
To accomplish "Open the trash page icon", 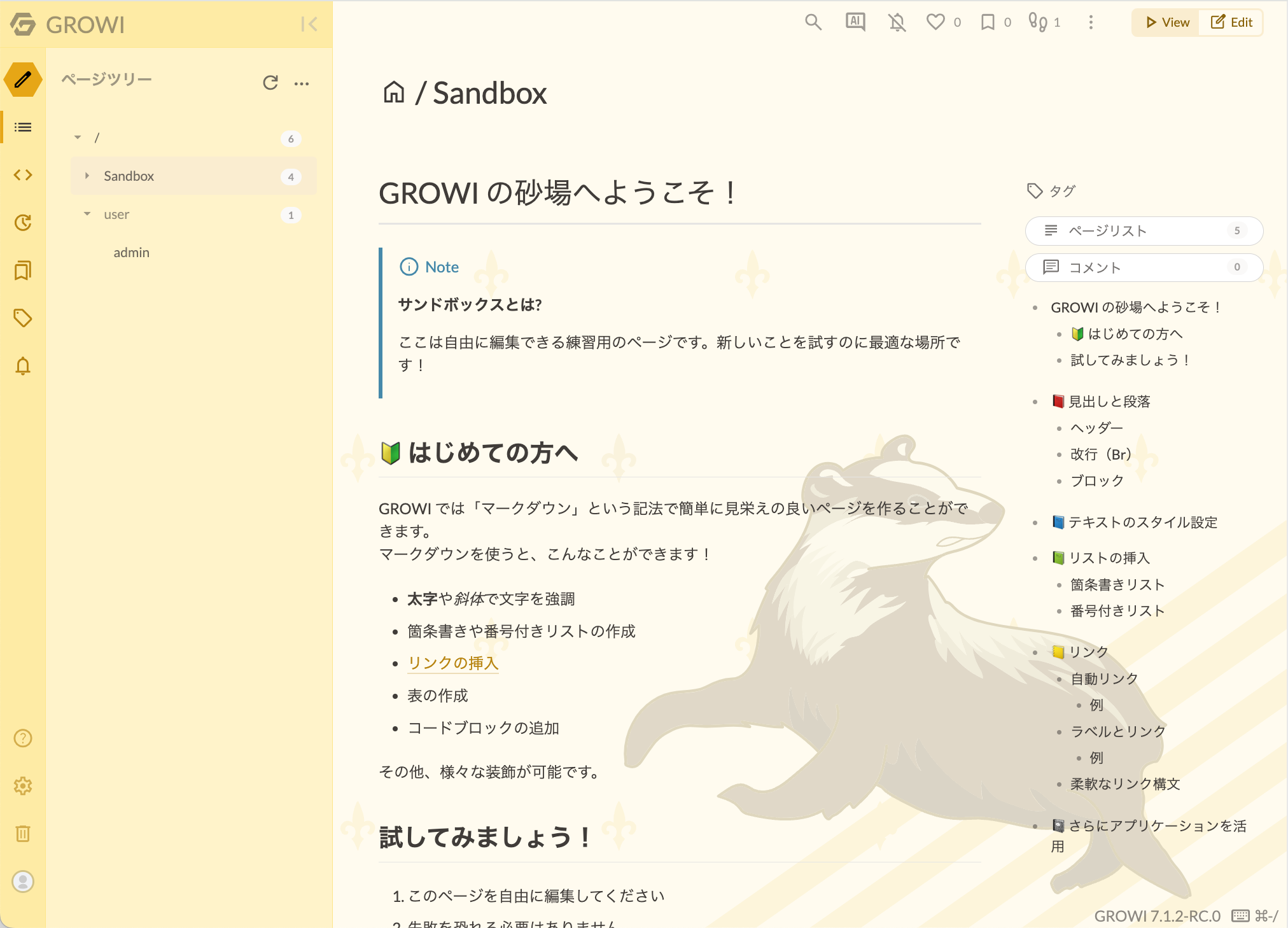I will pos(23,833).
